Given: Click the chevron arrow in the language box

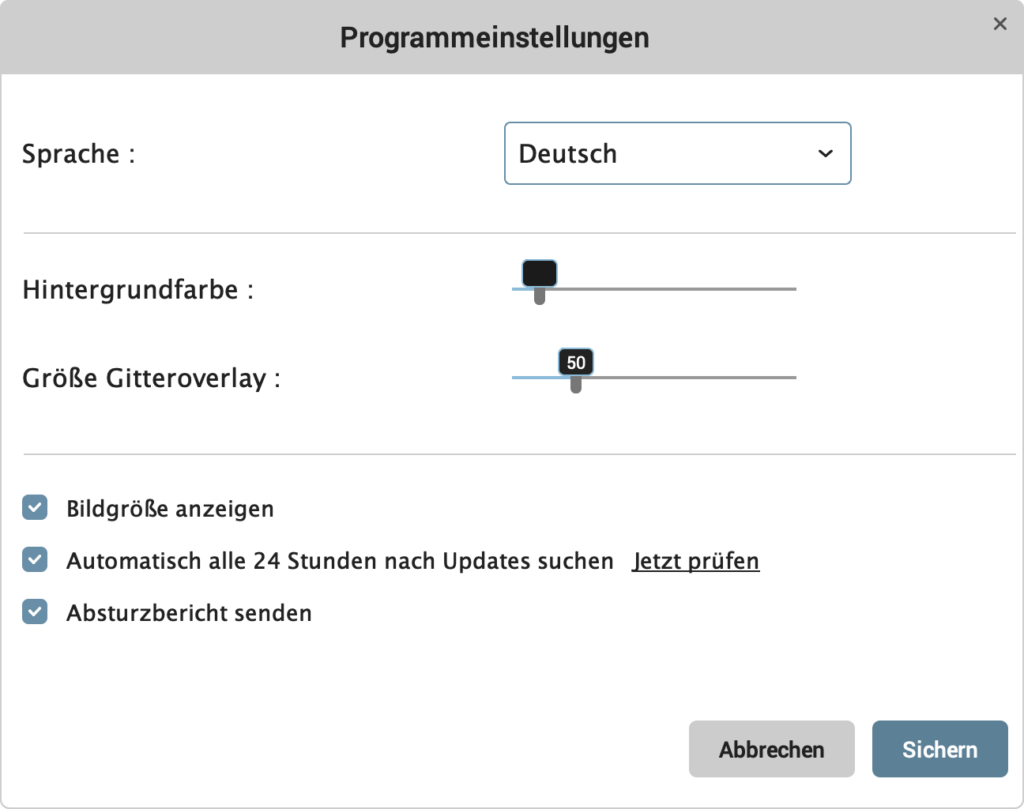Looking at the screenshot, I should tap(825, 154).
